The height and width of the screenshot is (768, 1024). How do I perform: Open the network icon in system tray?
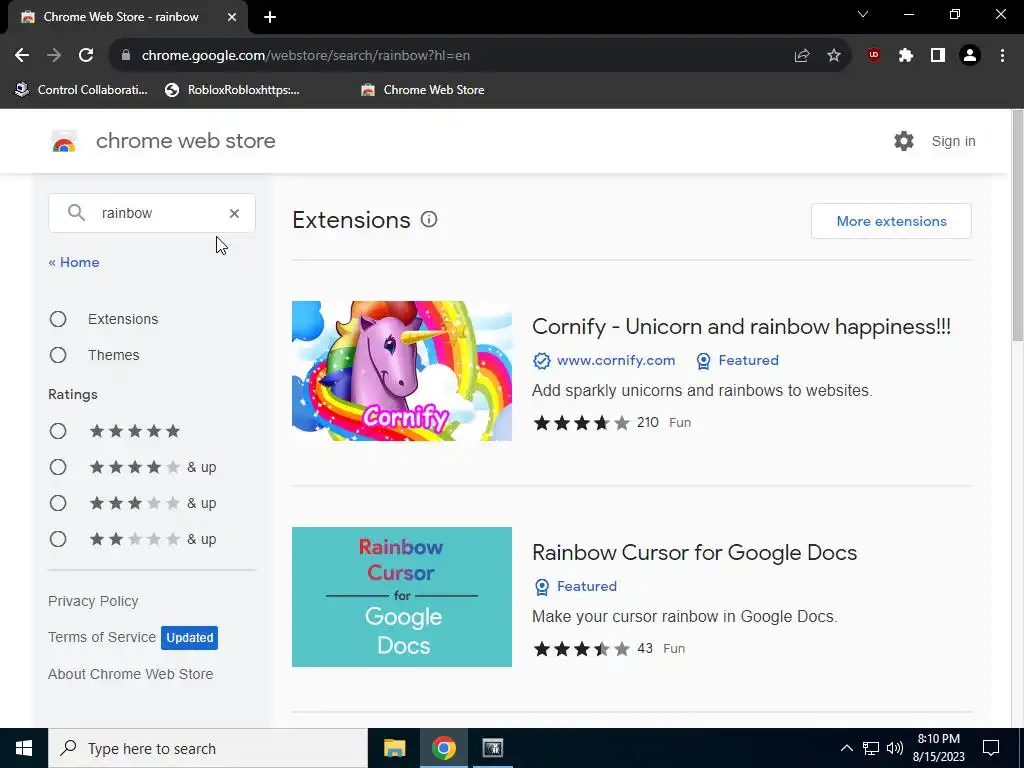871,748
